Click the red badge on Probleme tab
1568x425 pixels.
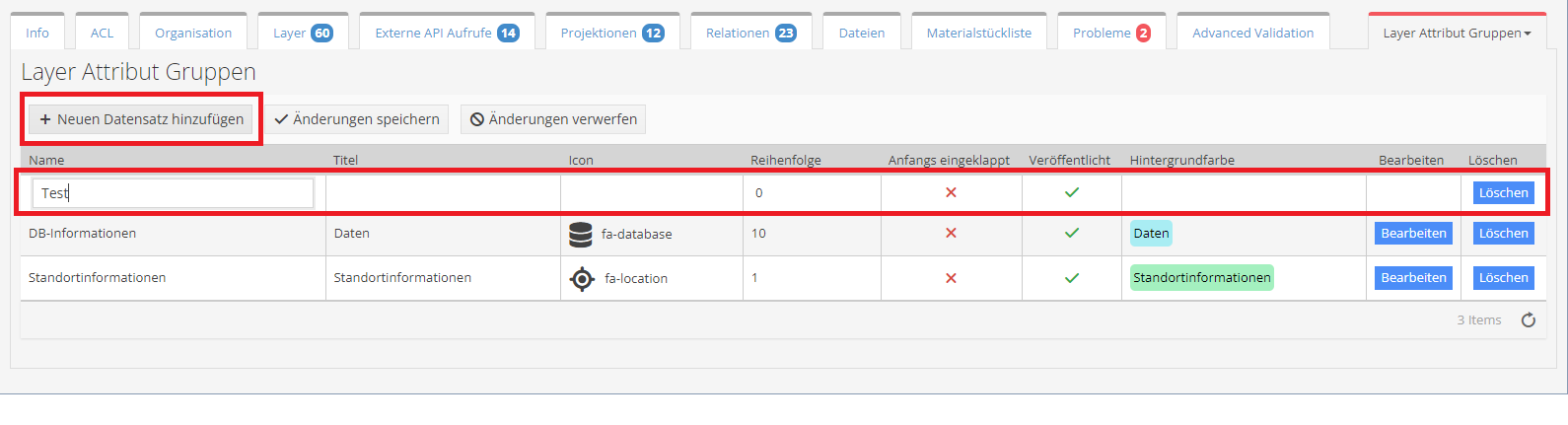point(1143,34)
